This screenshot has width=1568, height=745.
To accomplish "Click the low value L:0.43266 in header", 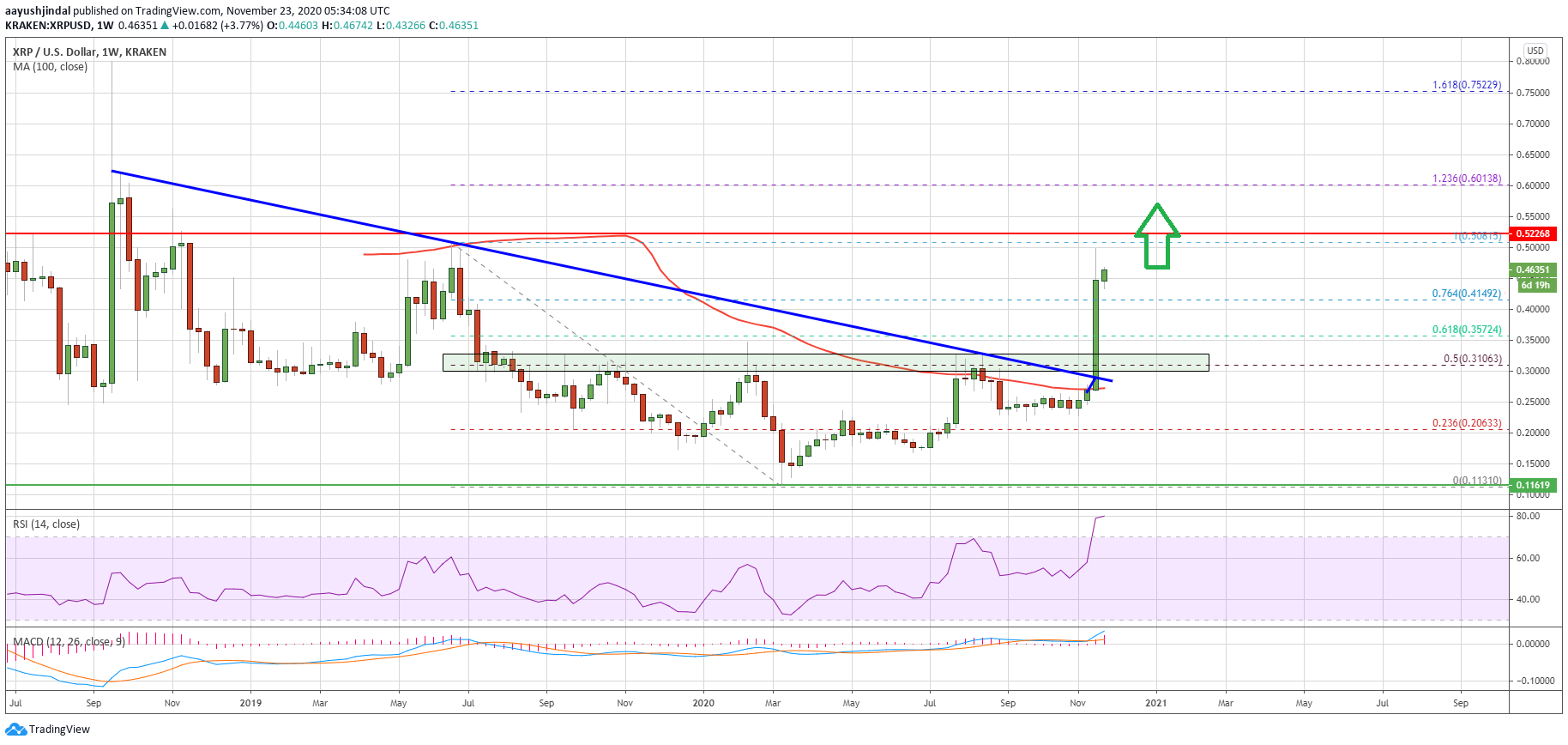I will (401, 26).
